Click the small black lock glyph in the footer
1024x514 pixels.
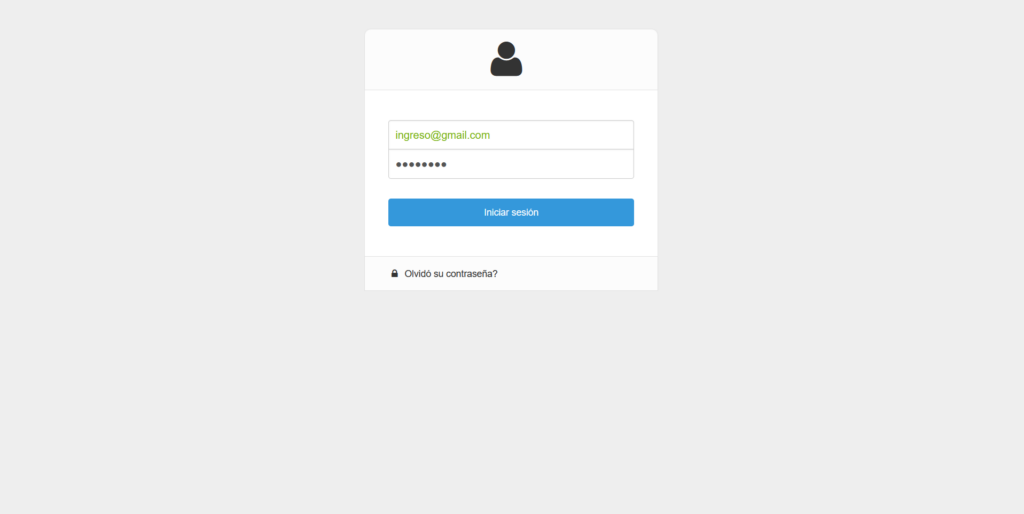coord(394,274)
